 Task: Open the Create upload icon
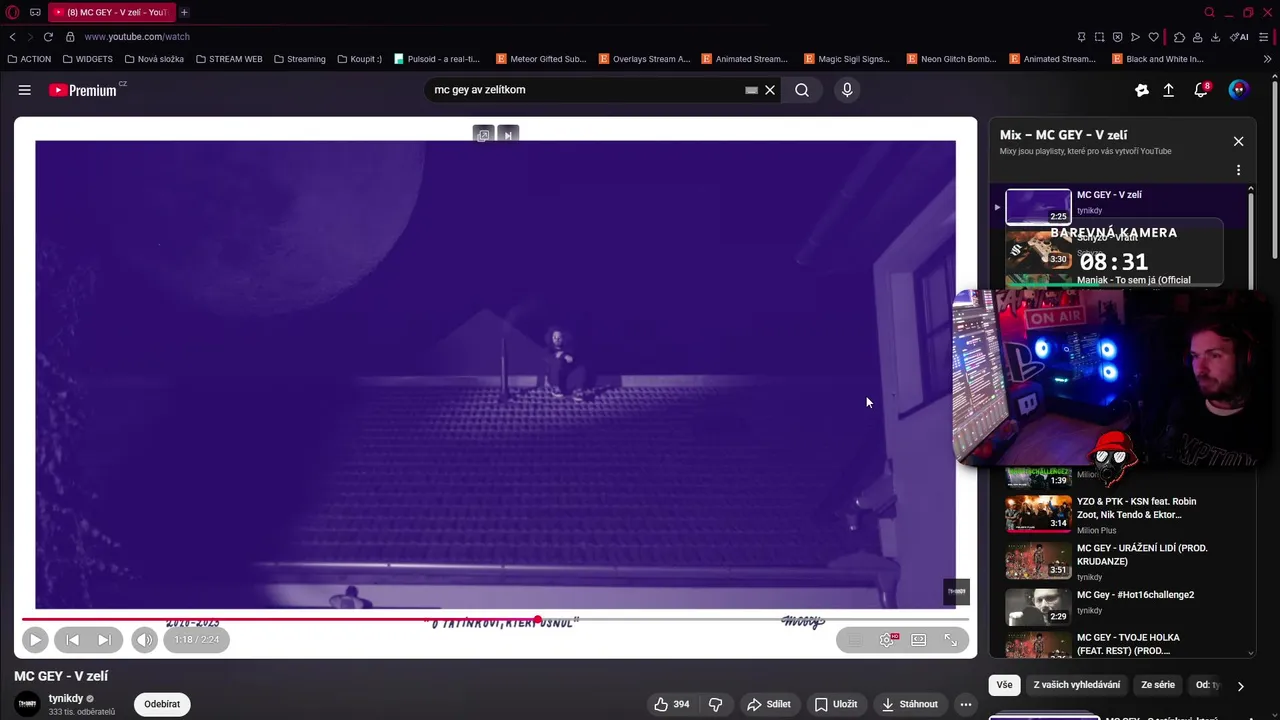point(1168,90)
